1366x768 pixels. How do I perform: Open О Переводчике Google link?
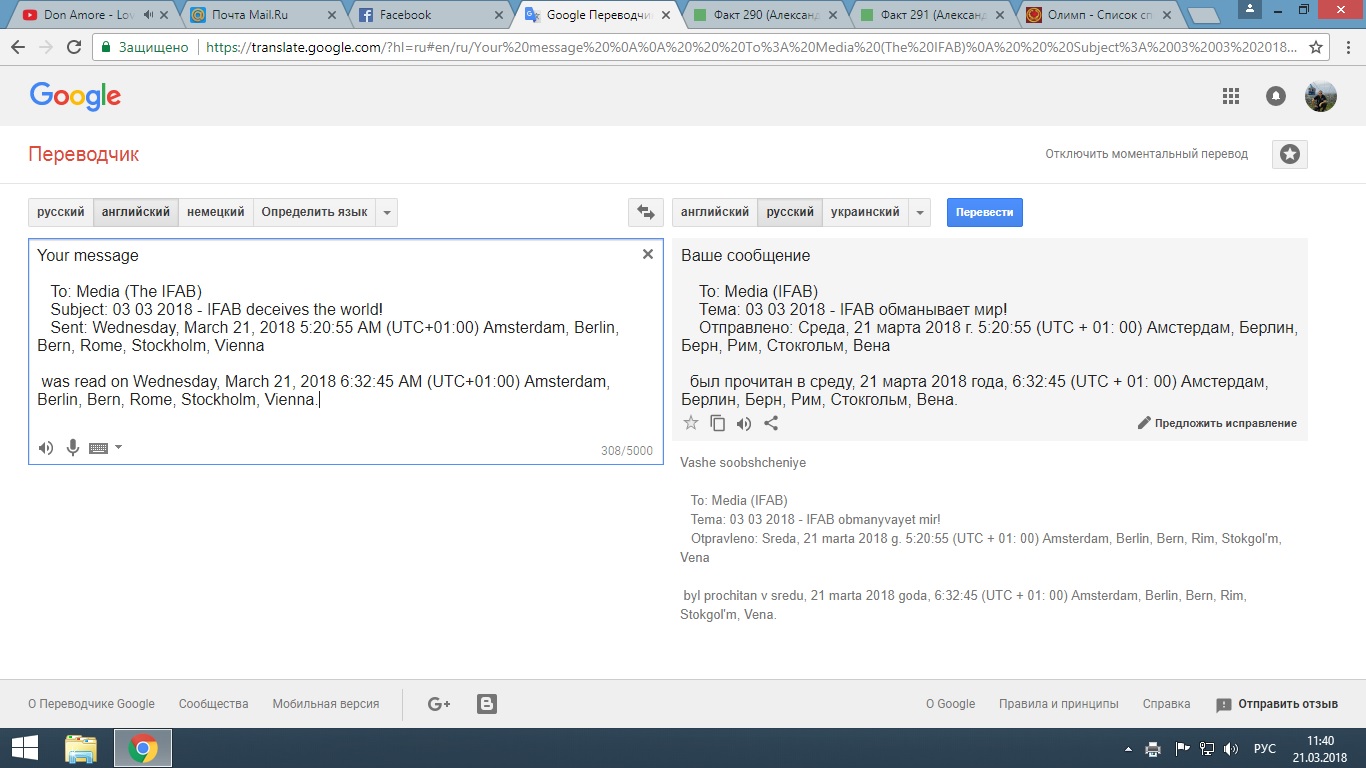point(91,704)
